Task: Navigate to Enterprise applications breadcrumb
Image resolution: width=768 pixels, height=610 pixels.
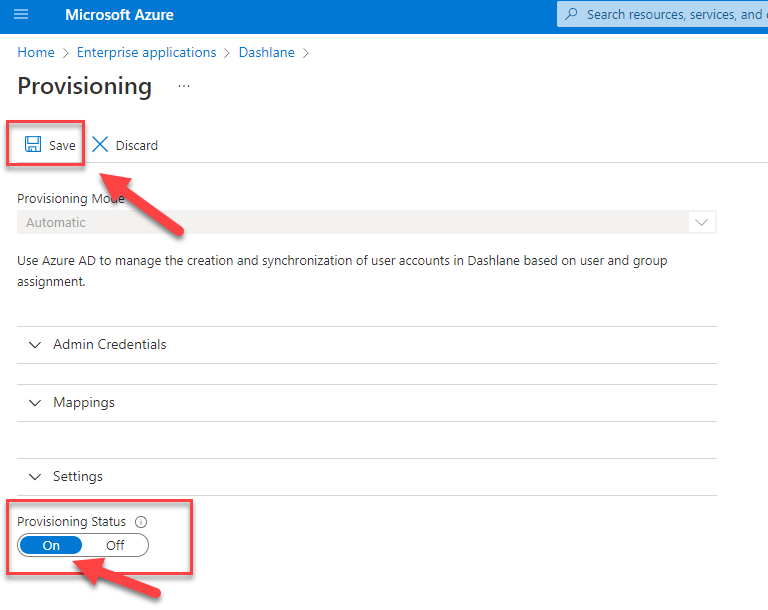Action: (x=146, y=53)
